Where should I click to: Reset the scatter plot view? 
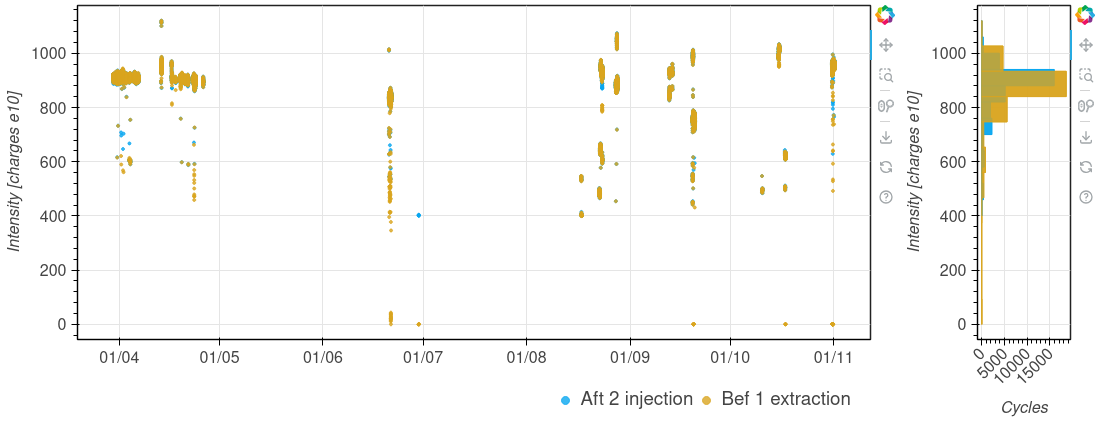pos(885,166)
